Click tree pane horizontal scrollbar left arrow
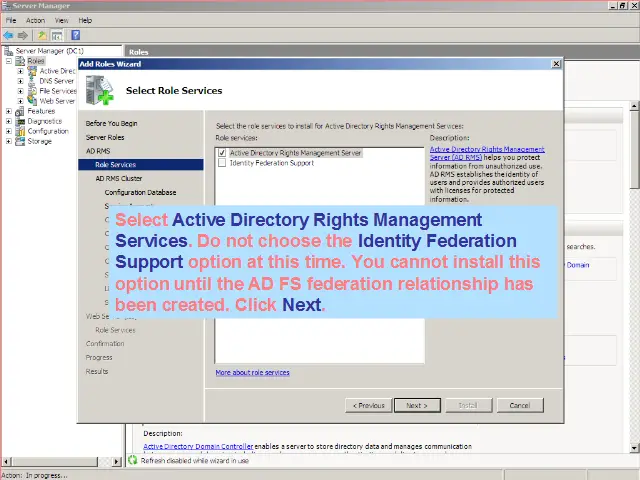 pyautogui.click(x=6, y=462)
